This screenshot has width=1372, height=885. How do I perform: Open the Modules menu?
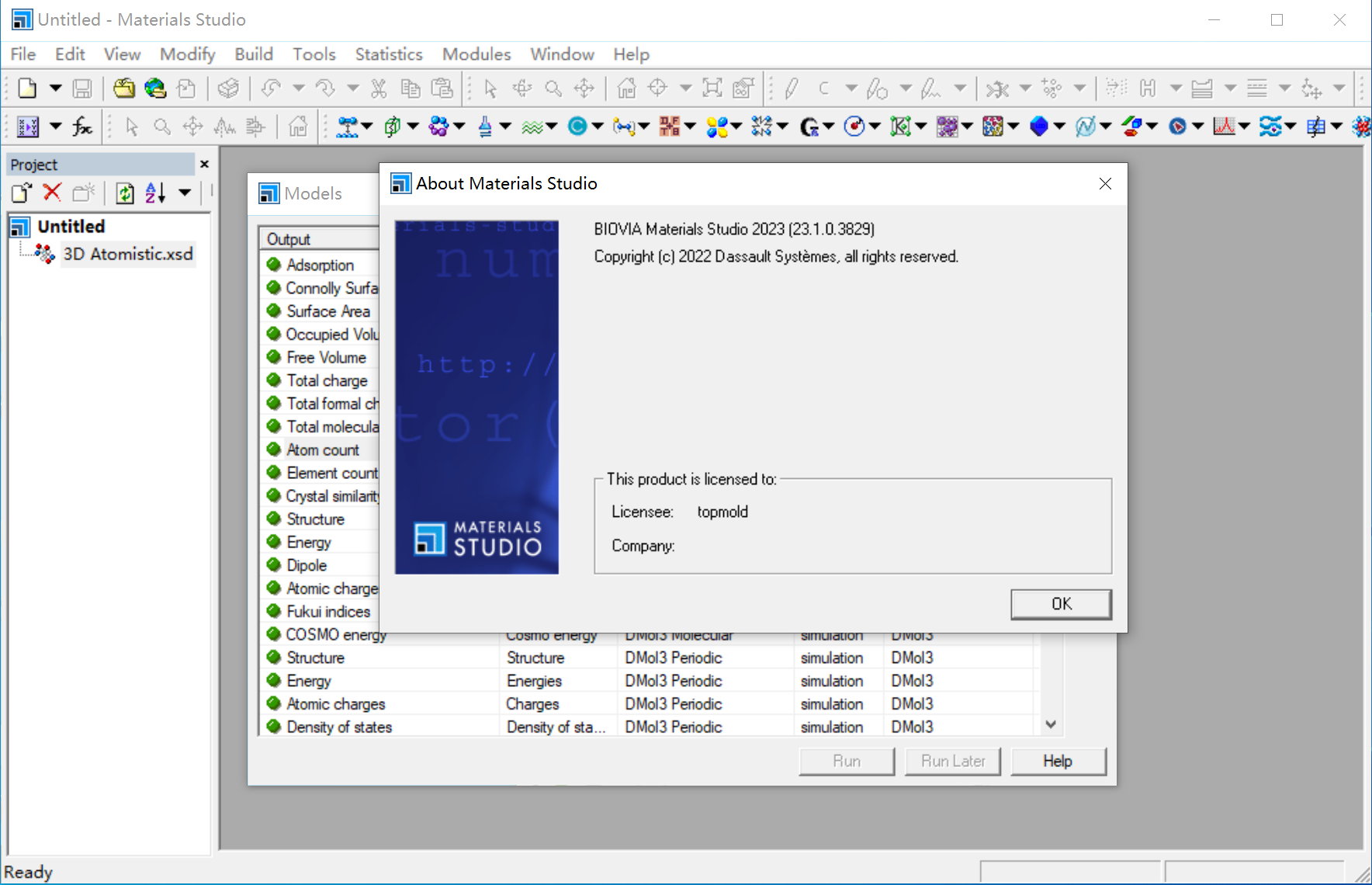(x=476, y=54)
